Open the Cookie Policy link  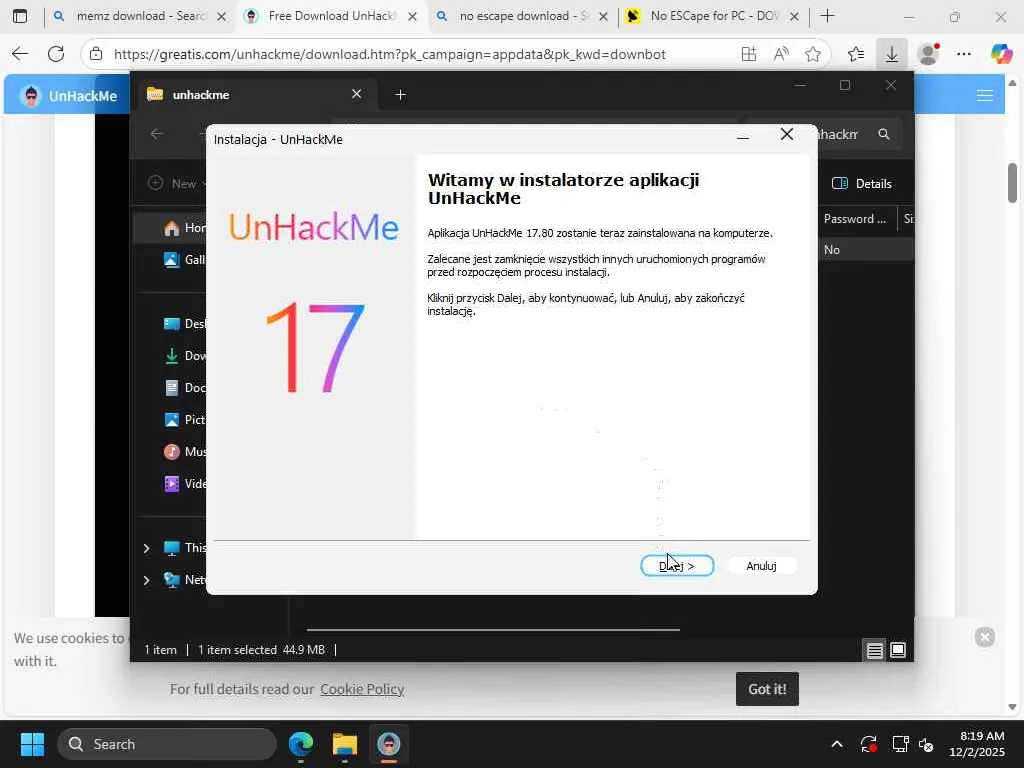click(362, 689)
